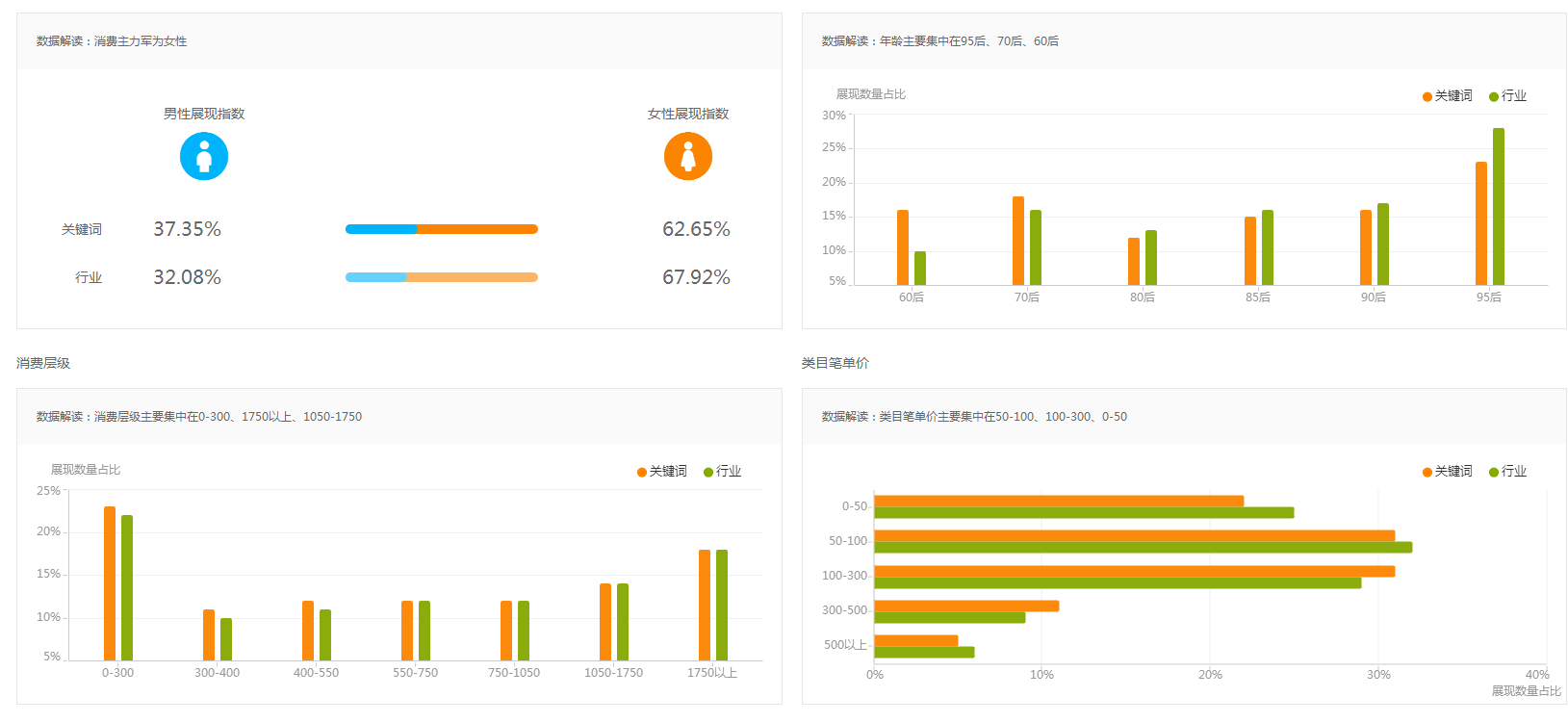Select the orange 关键词 bar for 300-400
The width and height of the screenshot is (1568, 723).
(x=209, y=635)
